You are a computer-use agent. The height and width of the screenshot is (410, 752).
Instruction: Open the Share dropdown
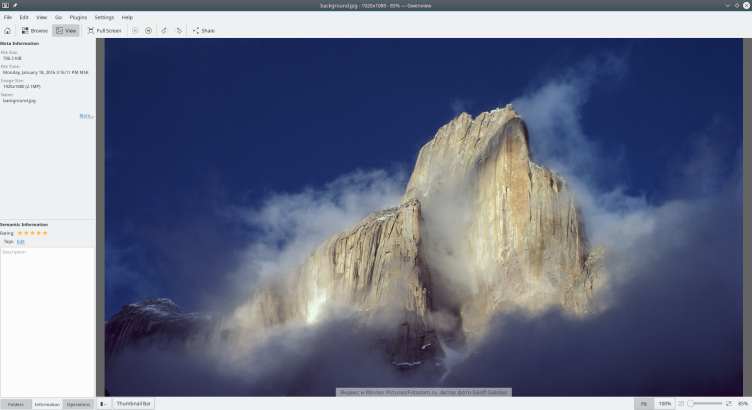coord(203,31)
